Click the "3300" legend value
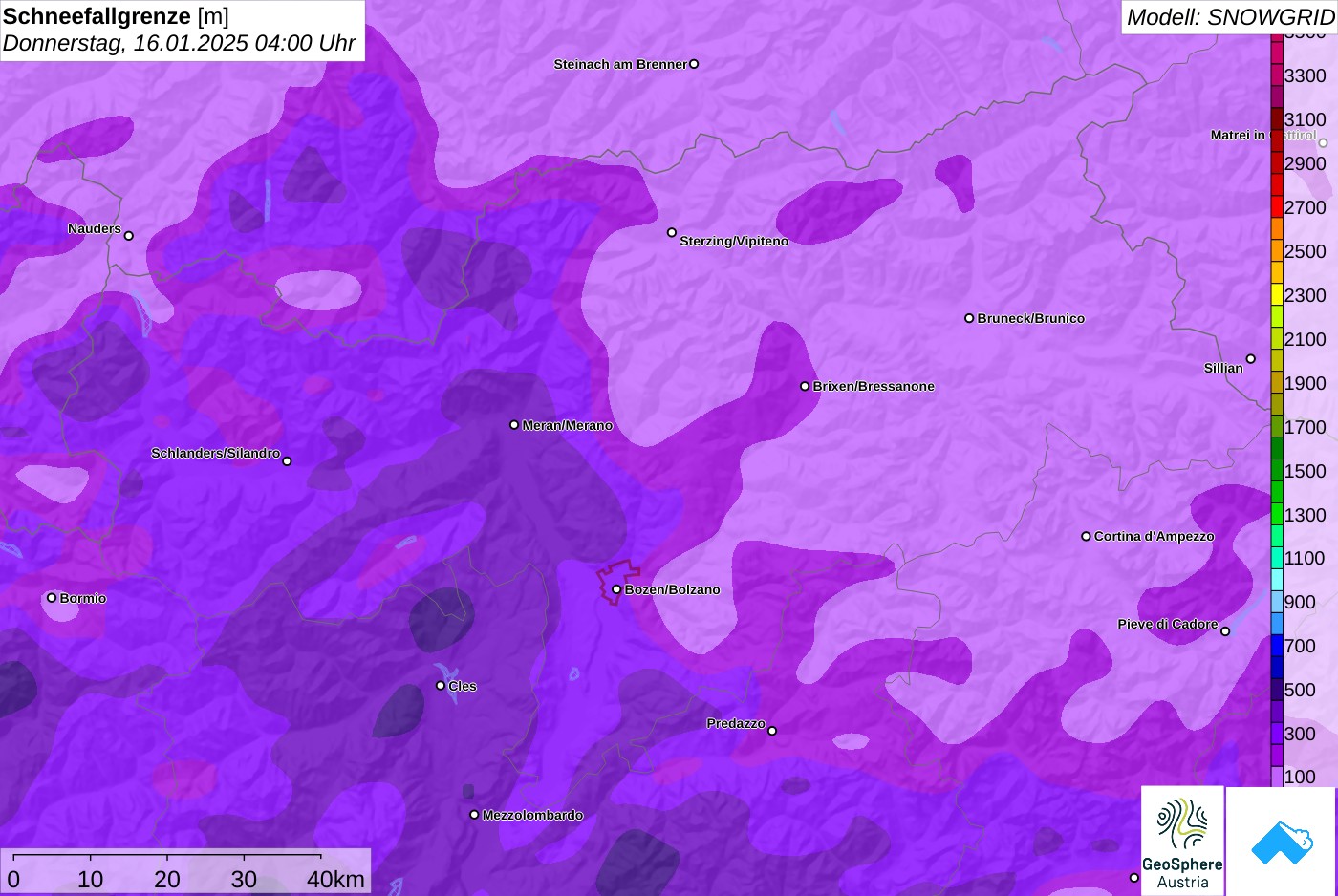 (x=1306, y=75)
